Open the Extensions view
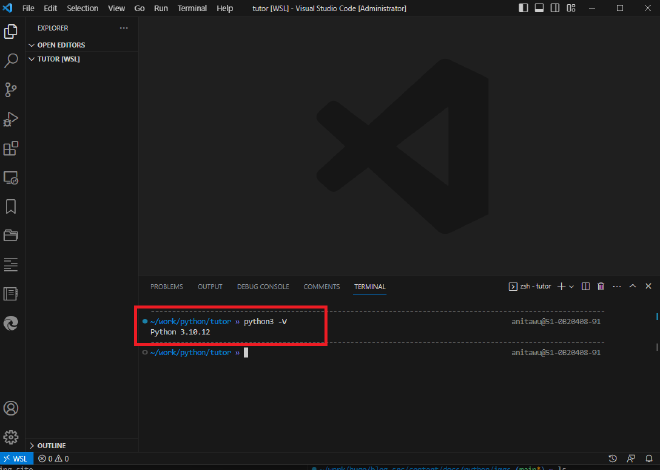 click(x=11, y=148)
